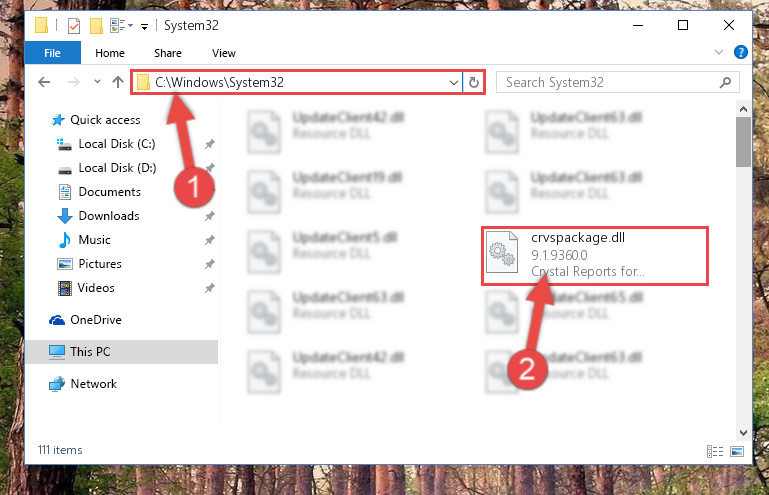The height and width of the screenshot is (495, 769).
Task: Toggle pin next to Music
Action: click(209, 240)
